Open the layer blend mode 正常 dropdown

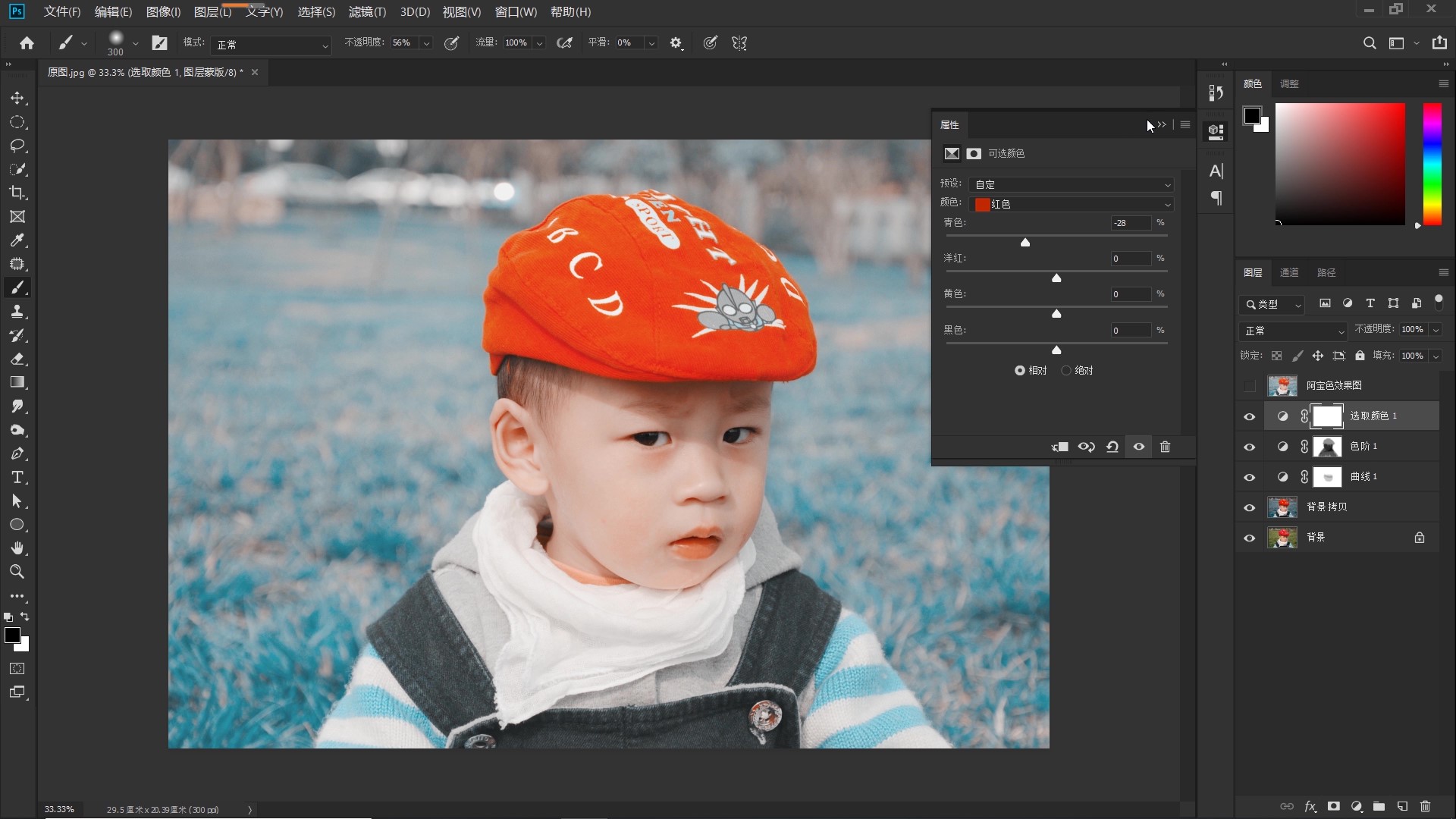1294,331
